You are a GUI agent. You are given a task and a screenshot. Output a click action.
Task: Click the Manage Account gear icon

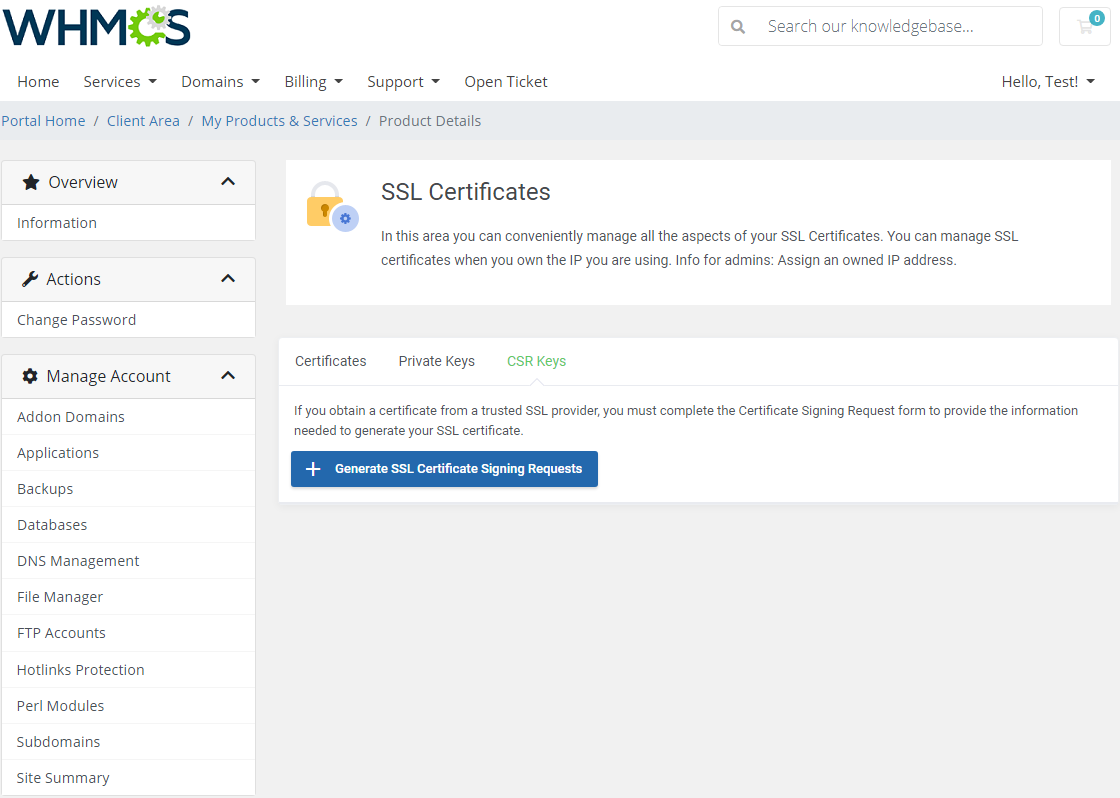tap(30, 376)
